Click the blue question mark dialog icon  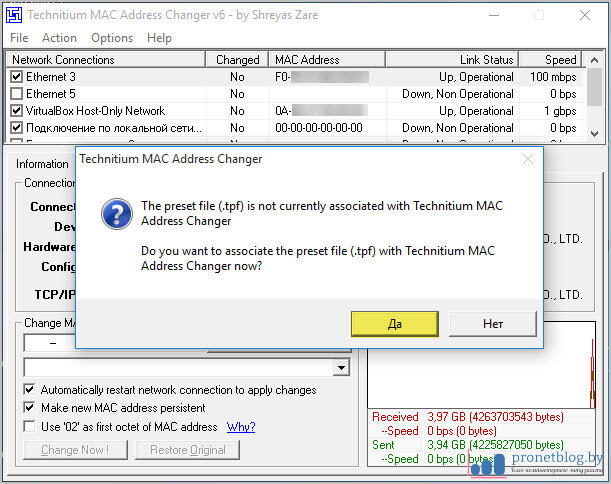117,214
